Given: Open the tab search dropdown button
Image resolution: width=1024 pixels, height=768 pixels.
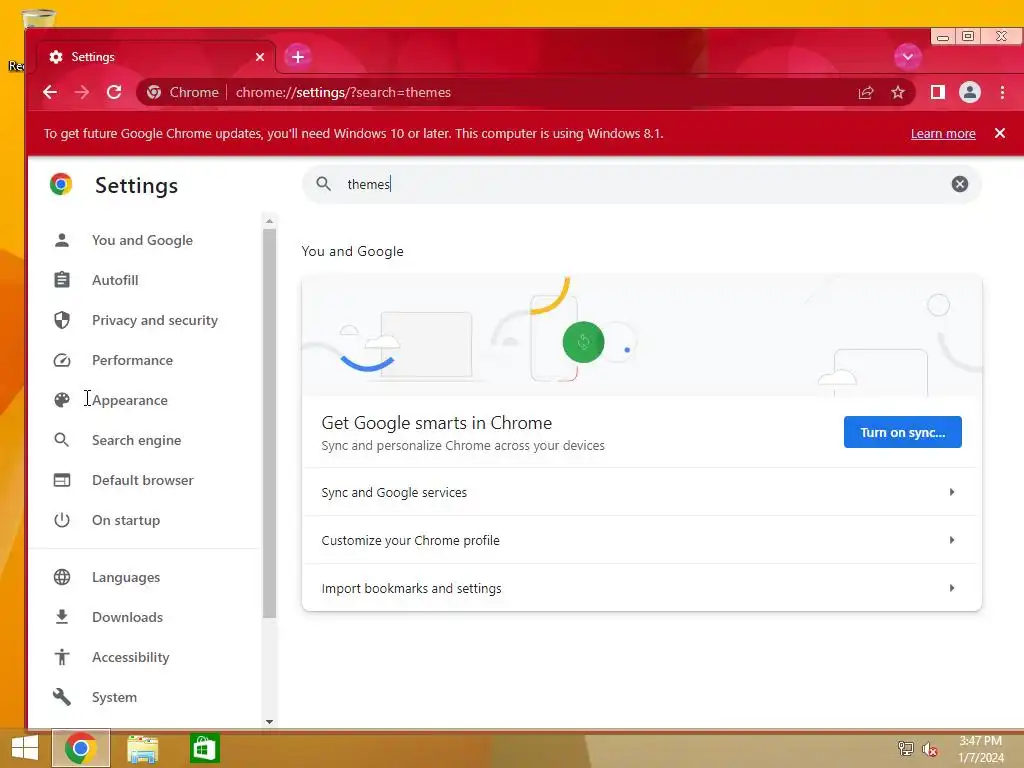Looking at the screenshot, I should [x=908, y=56].
